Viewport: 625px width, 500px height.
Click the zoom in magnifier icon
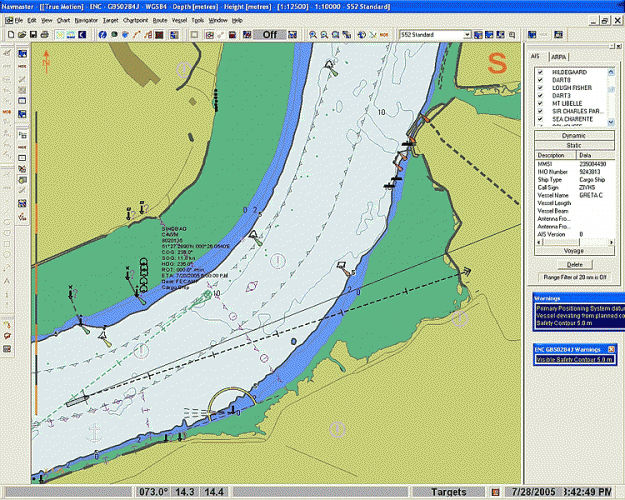pos(313,34)
